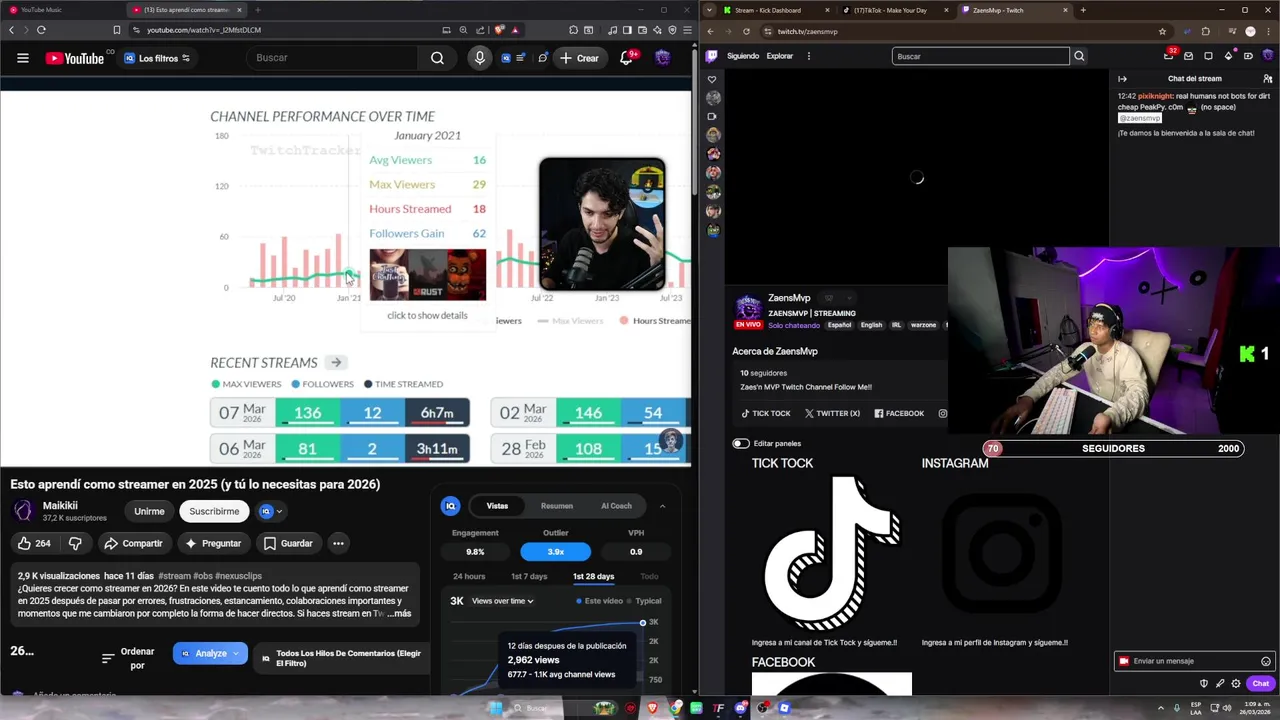Open Twitch chat settings gear

click(x=1236, y=684)
